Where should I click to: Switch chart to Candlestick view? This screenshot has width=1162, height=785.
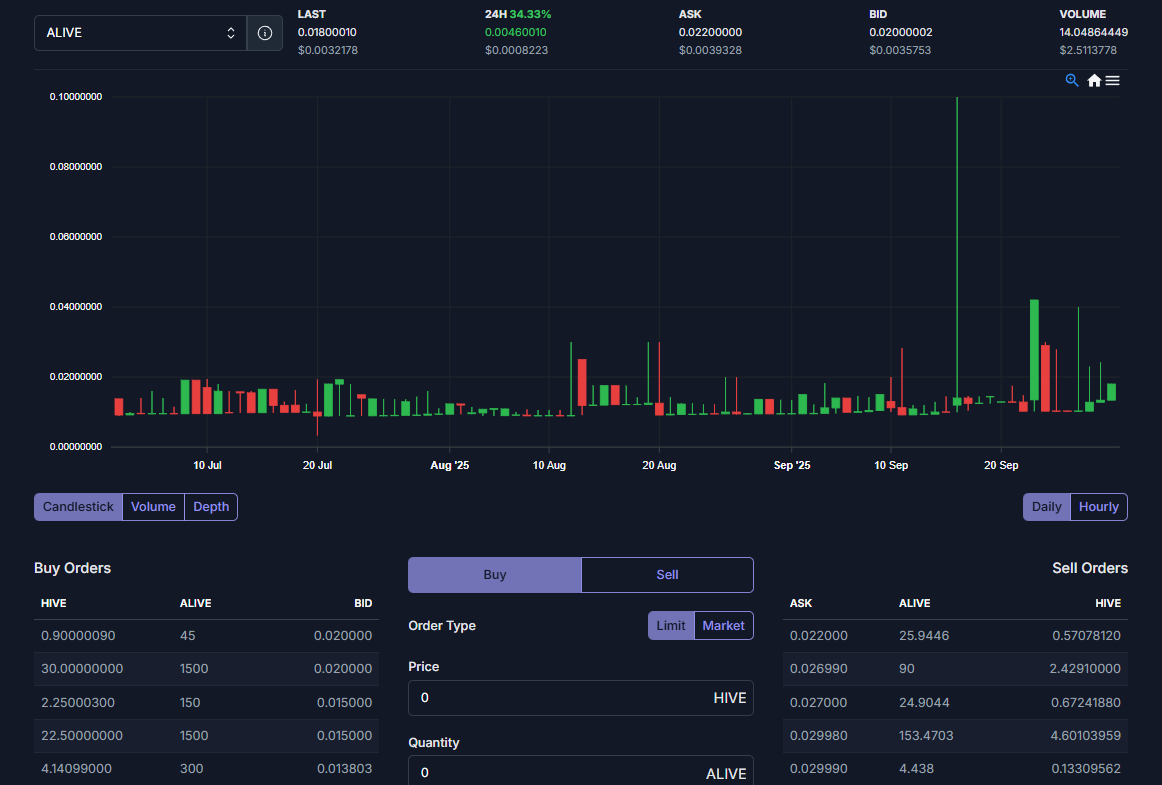[x=78, y=507]
